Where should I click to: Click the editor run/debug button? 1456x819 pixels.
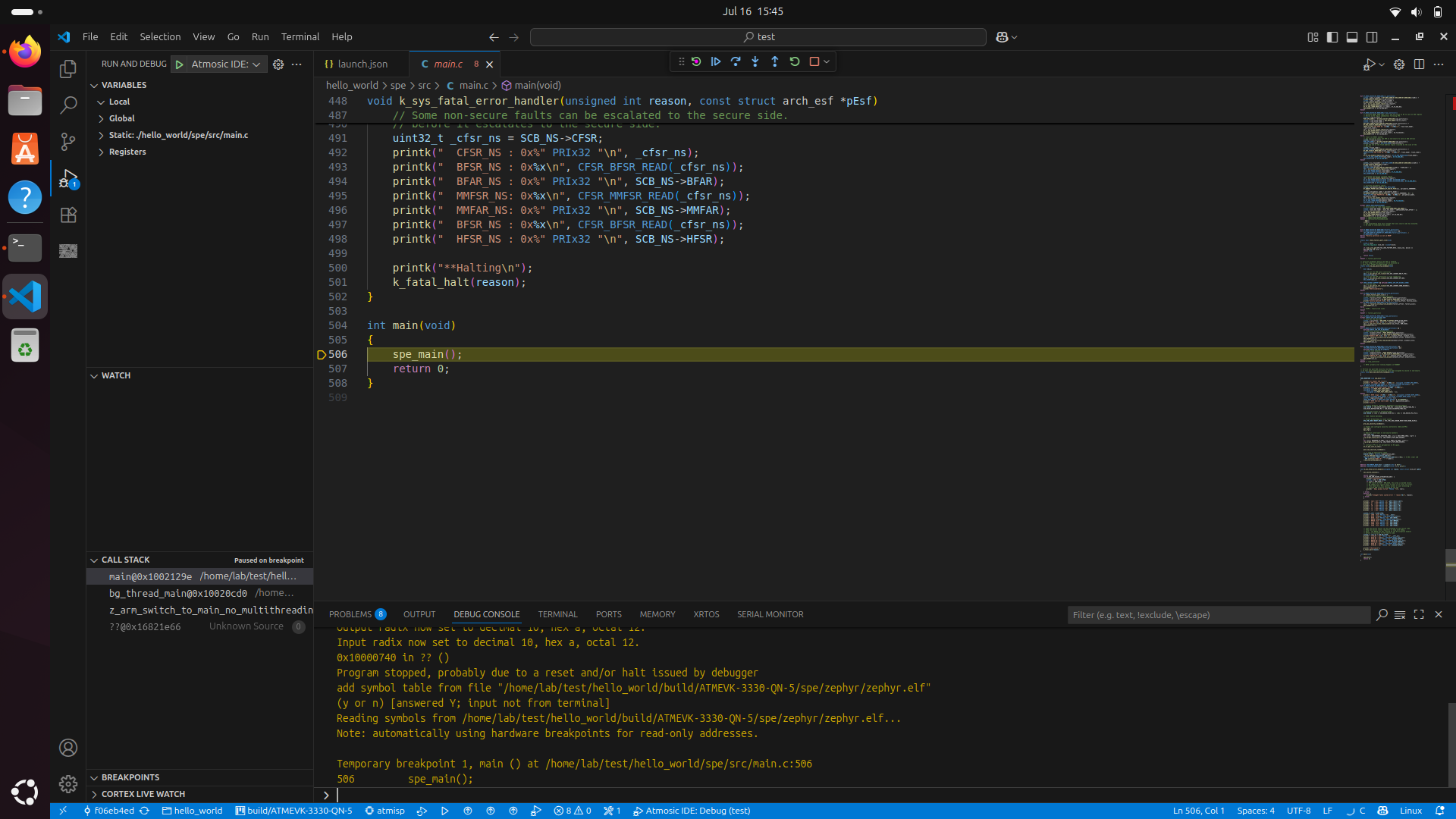1369,64
